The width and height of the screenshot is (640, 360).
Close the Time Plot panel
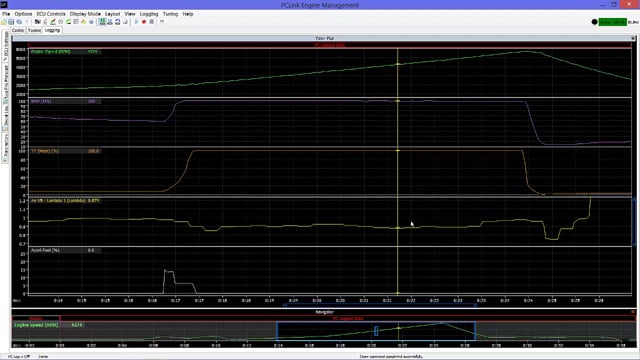pyautogui.click(x=633, y=38)
